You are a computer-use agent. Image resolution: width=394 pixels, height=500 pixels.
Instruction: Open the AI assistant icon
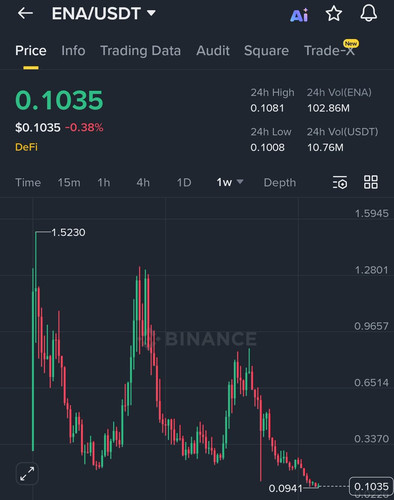tap(299, 15)
